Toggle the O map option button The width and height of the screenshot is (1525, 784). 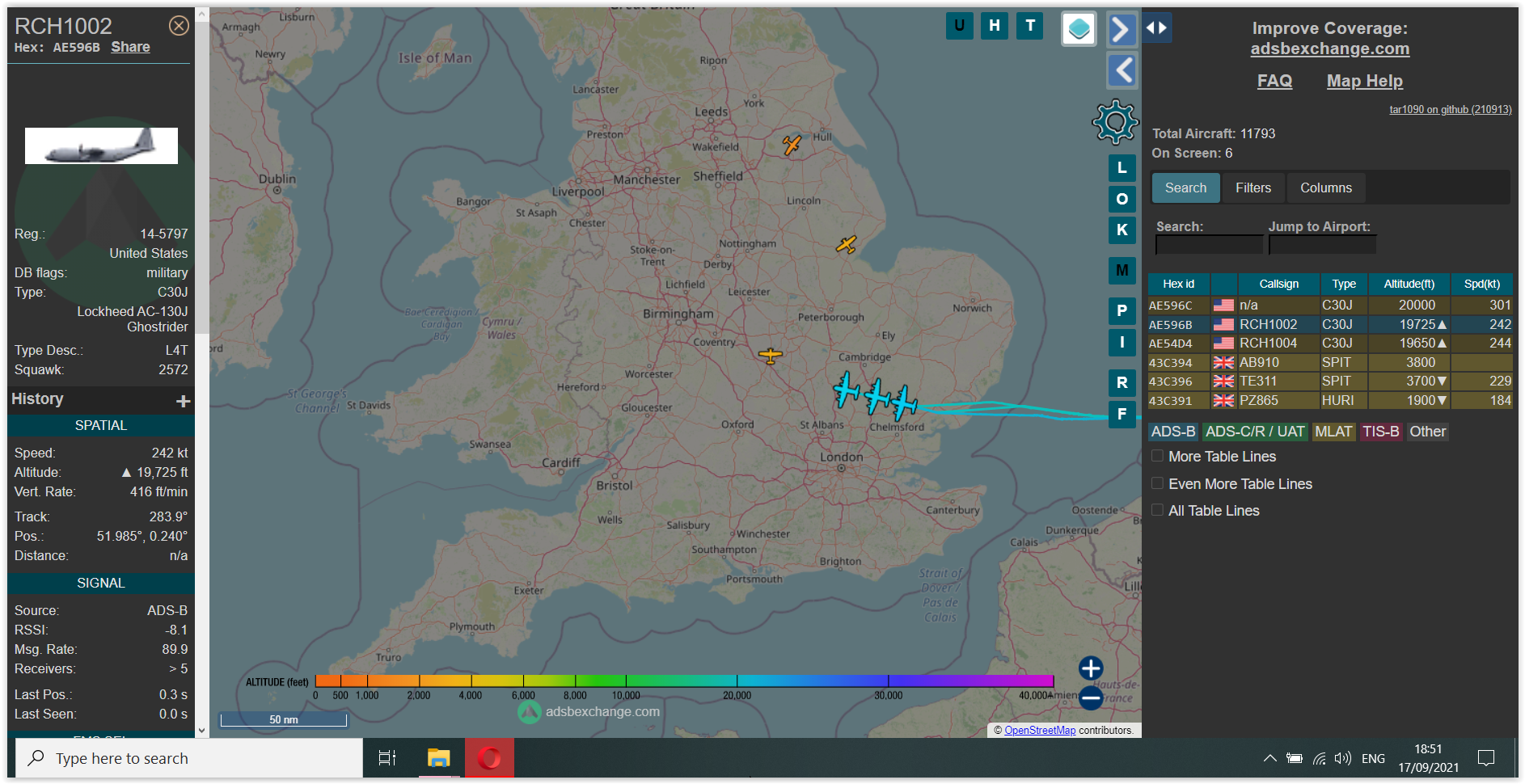pyautogui.click(x=1122, y=199)
